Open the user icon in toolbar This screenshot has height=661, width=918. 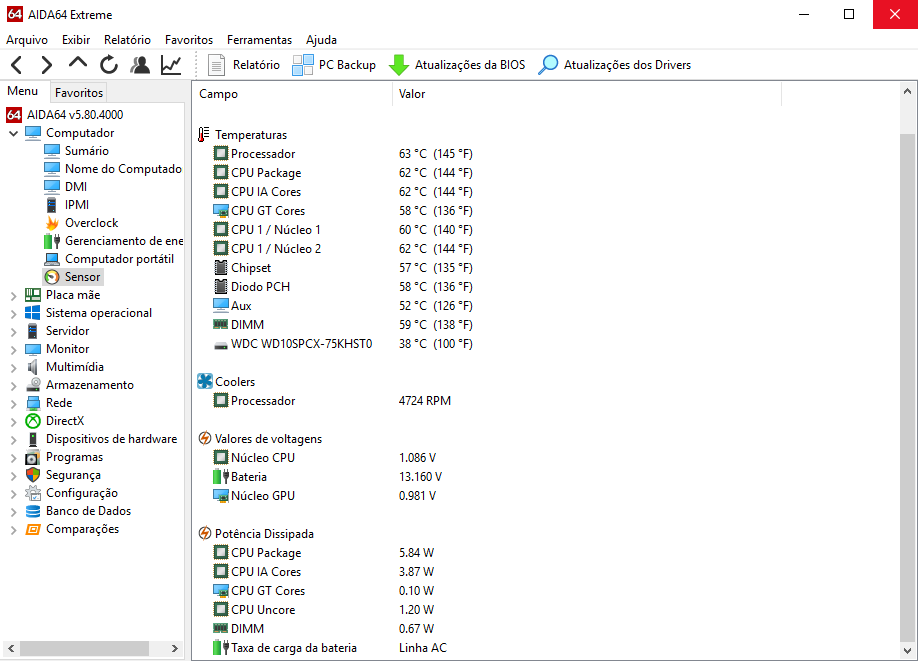point(140,65)
